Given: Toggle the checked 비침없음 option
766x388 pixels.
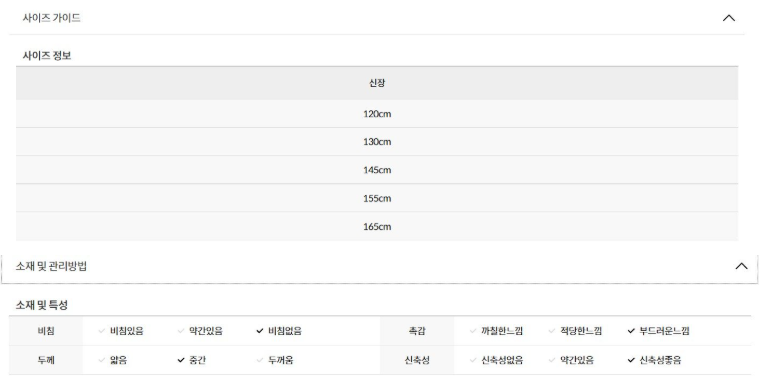Looking at the screenshot, I should pos(279,331).
